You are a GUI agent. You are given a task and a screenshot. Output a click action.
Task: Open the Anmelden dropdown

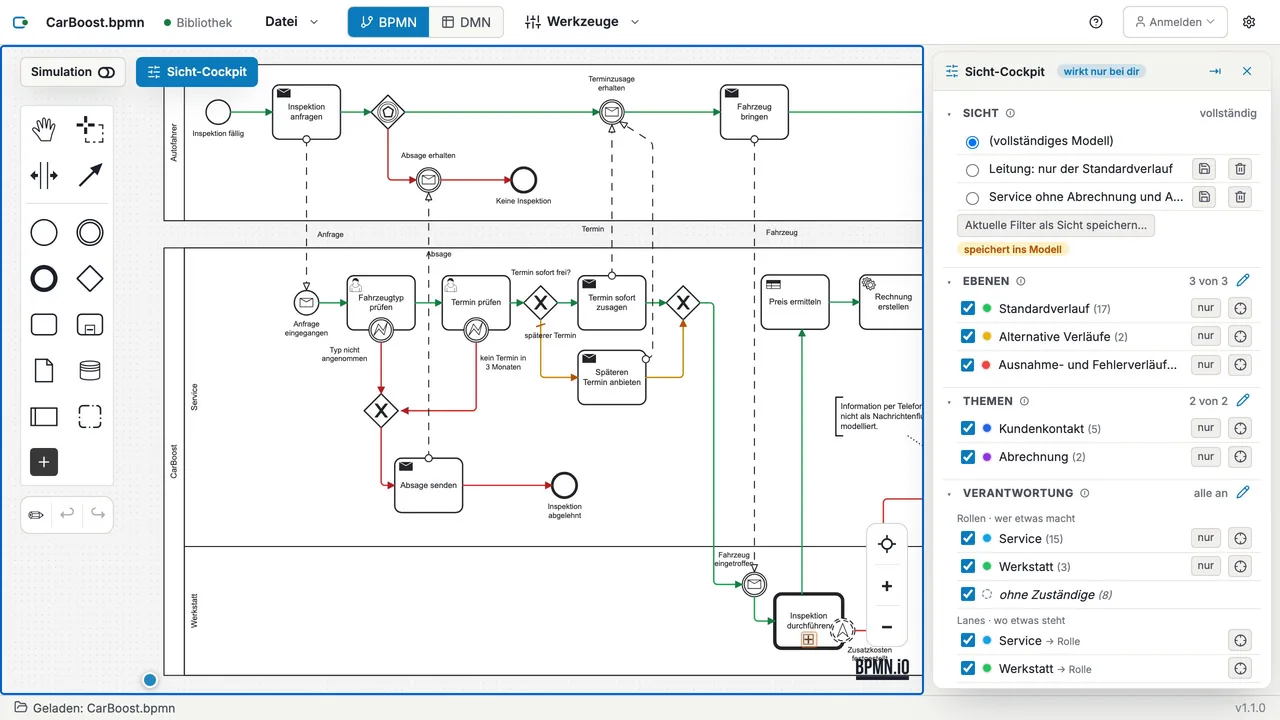point(1175,22)
